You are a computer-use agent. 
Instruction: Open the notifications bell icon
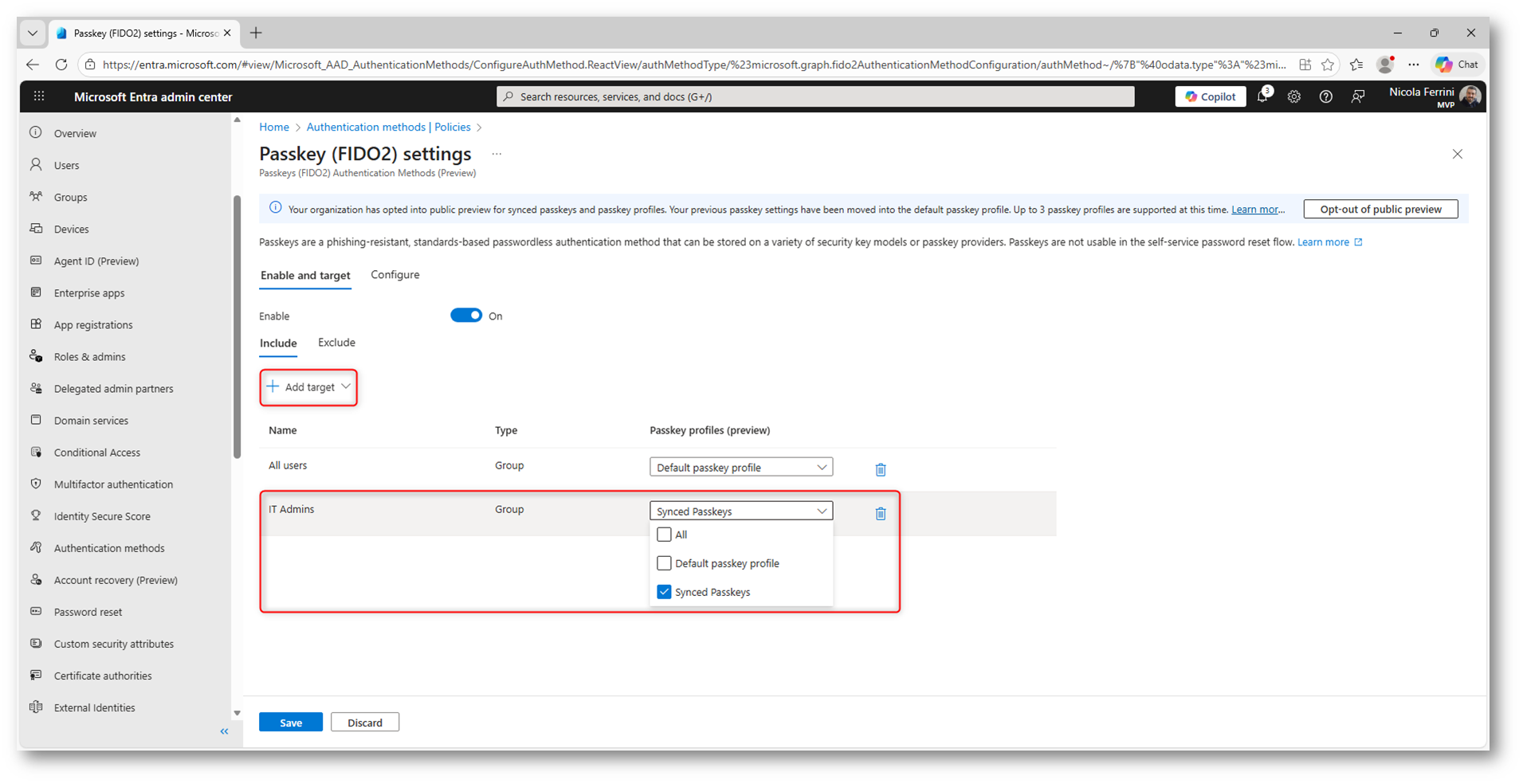(1262, 96)
